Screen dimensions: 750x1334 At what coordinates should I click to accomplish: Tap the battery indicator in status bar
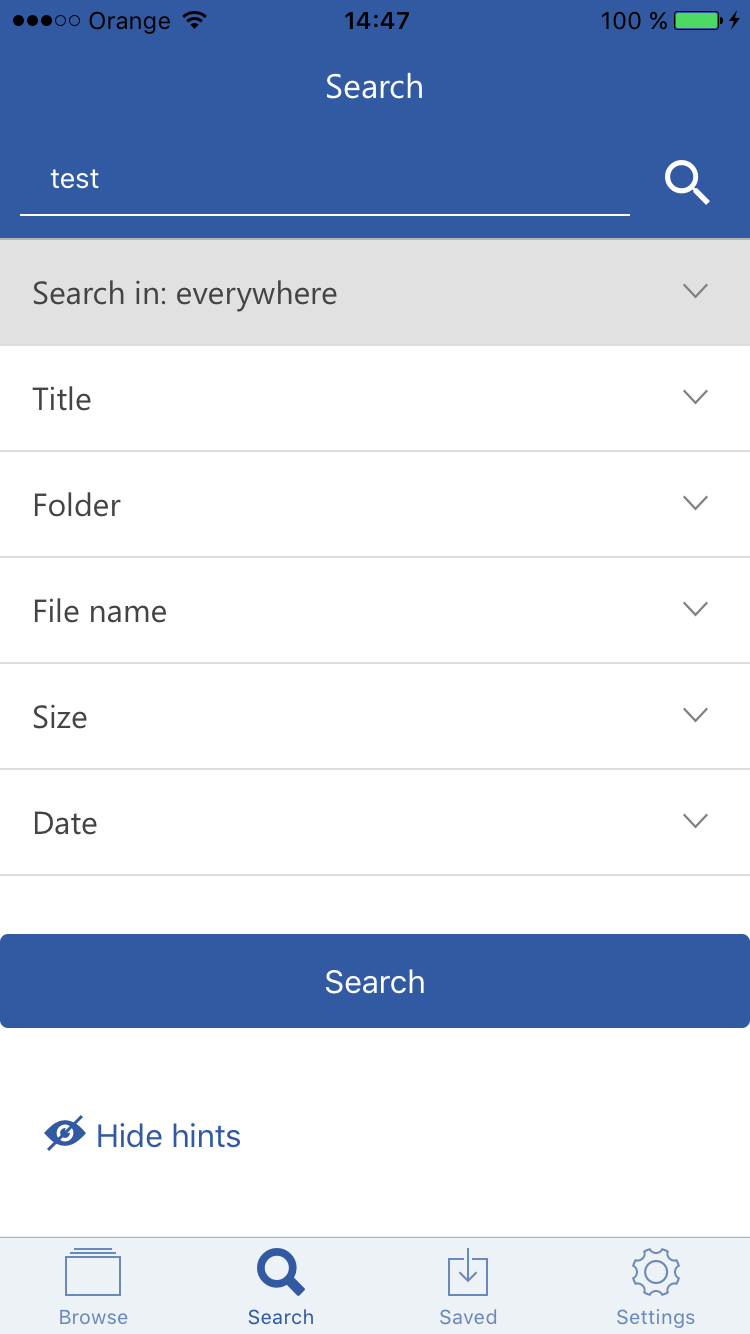point(698,20)
